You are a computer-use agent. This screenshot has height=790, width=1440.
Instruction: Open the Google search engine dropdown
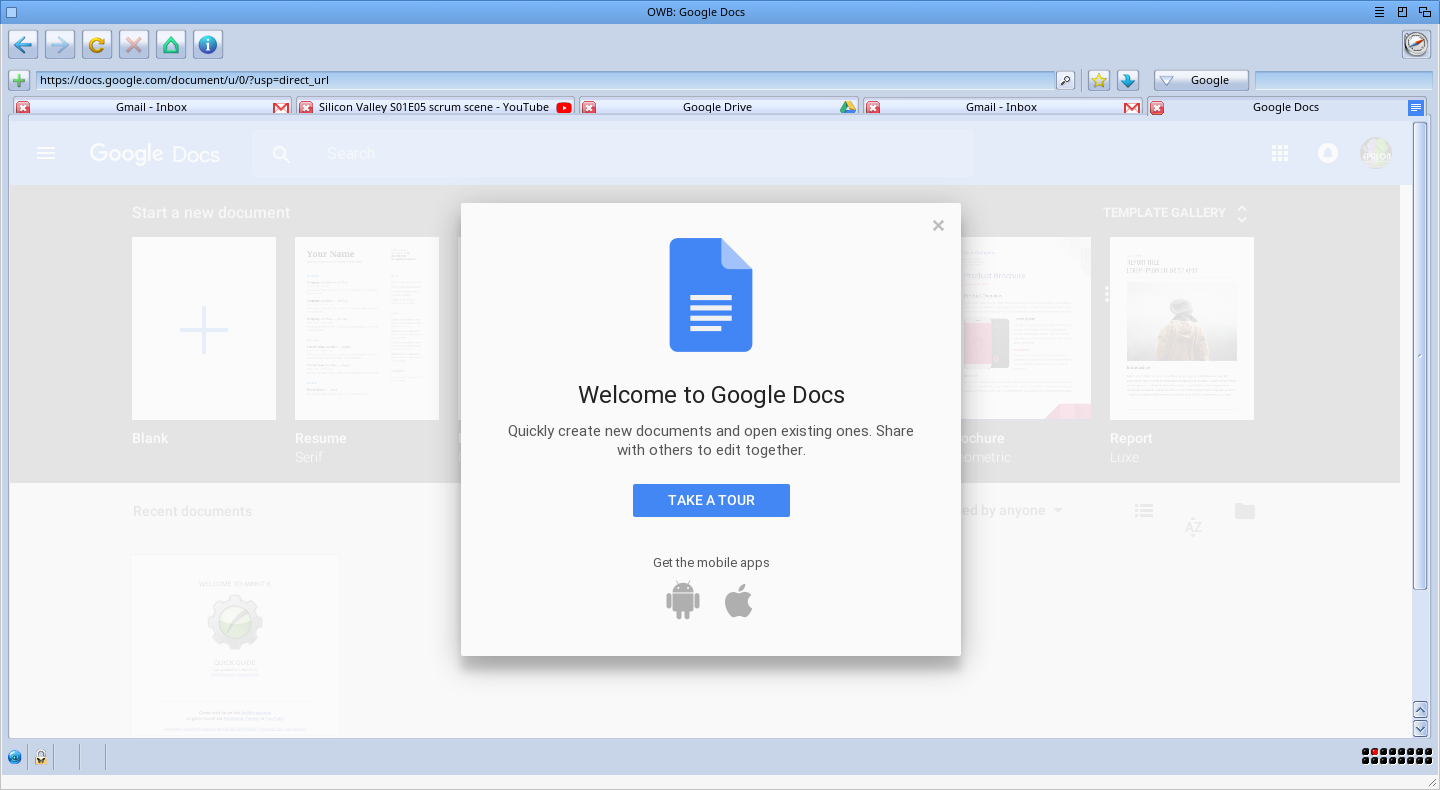pos(1201,80)
